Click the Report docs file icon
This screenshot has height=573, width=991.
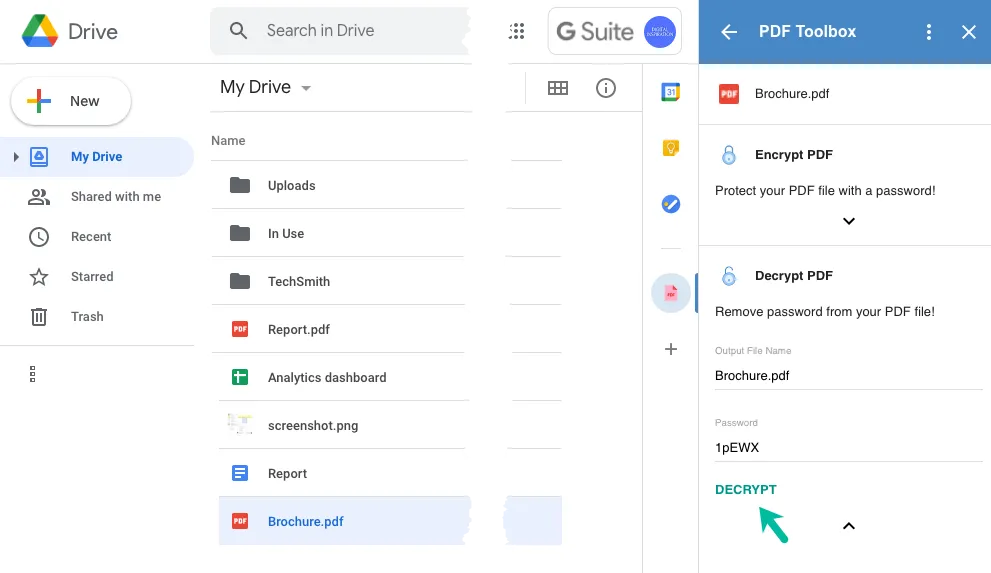[x=240, y=473]
